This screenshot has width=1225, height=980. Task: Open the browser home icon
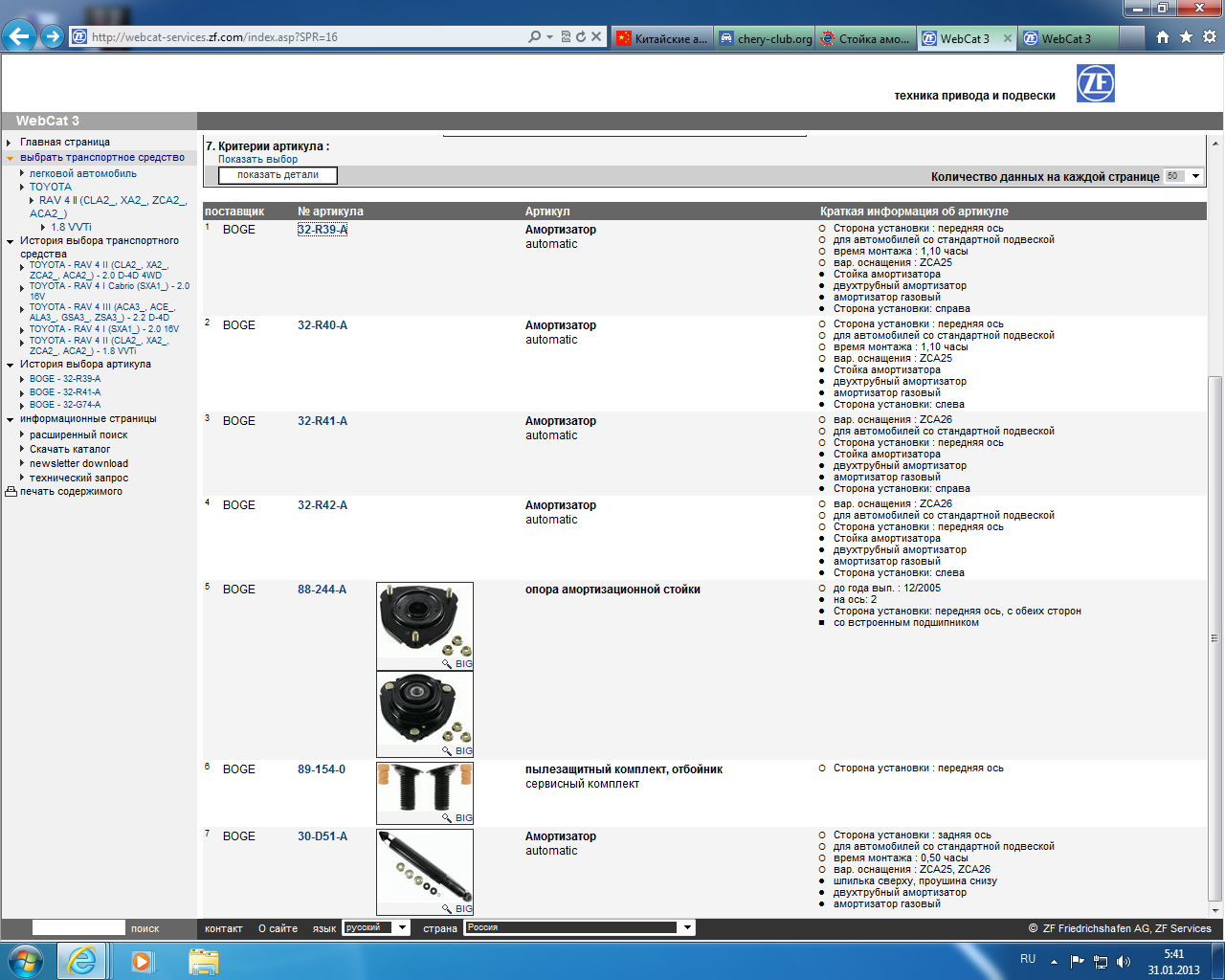pos(1163,37)
